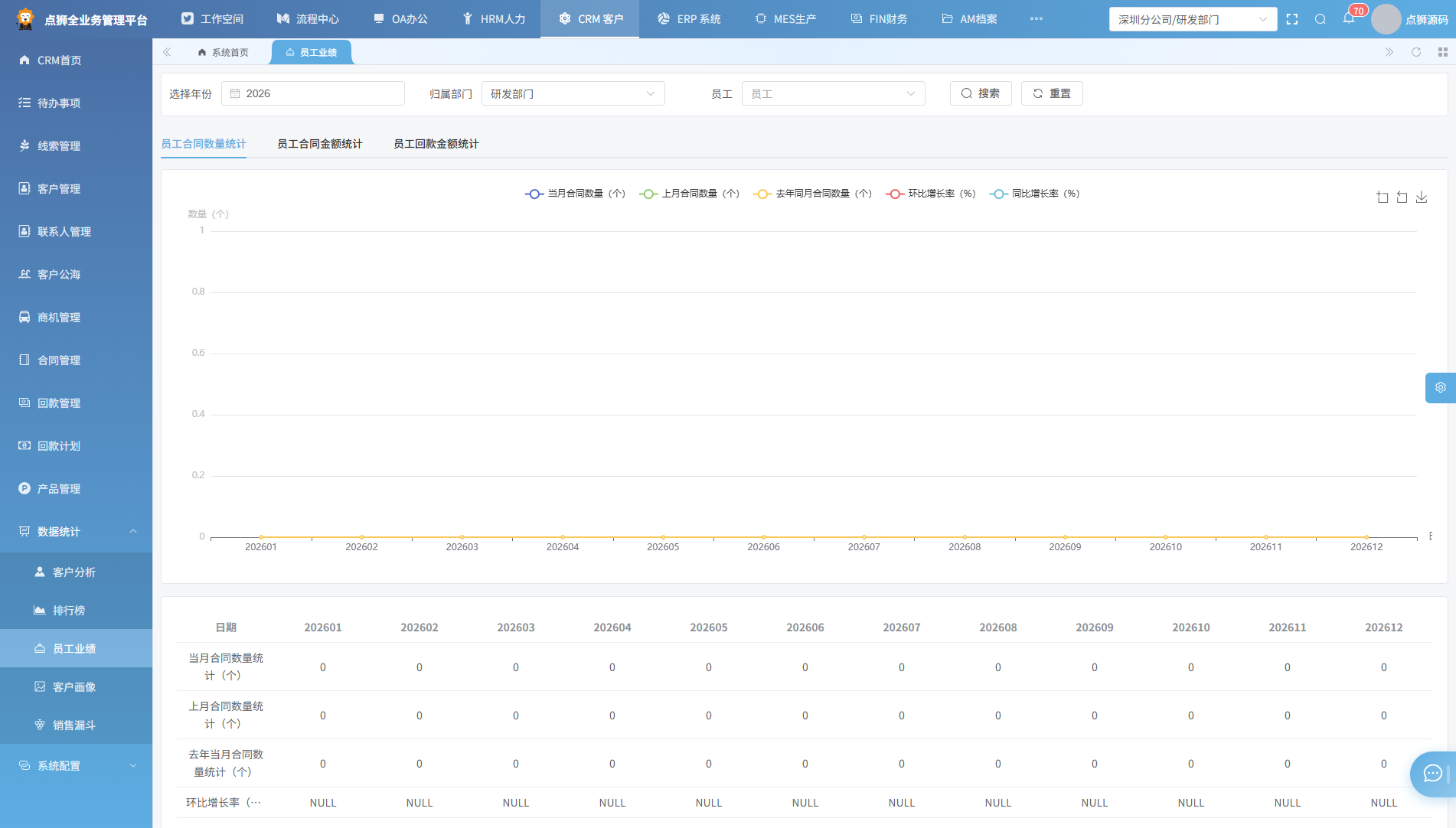Click the right double-chevron tab scroll icon
1456x828 pixels.
(x=1389, y=52)
